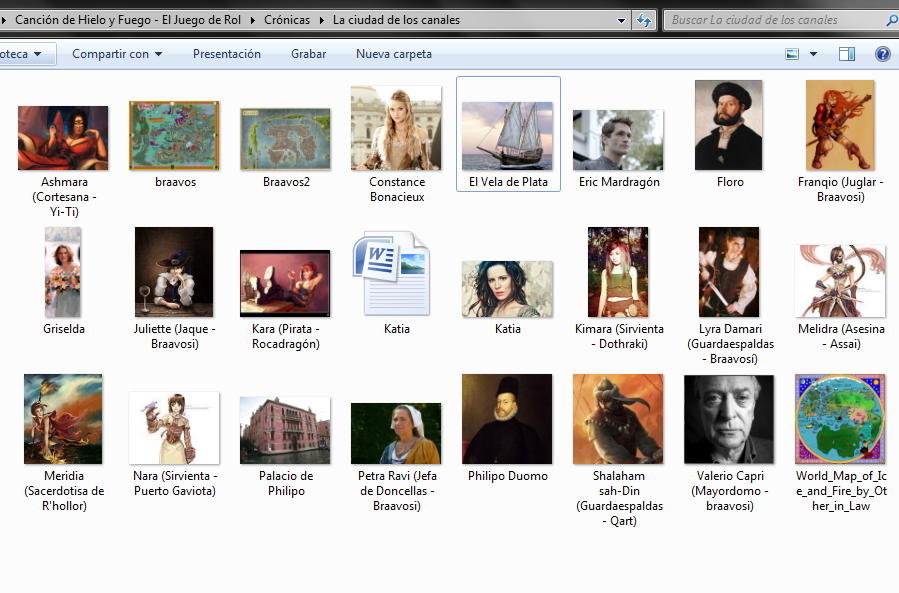
Task: Go to Canción de Hielo y Fuego breadcrumb
Action: tap(128, 20)
